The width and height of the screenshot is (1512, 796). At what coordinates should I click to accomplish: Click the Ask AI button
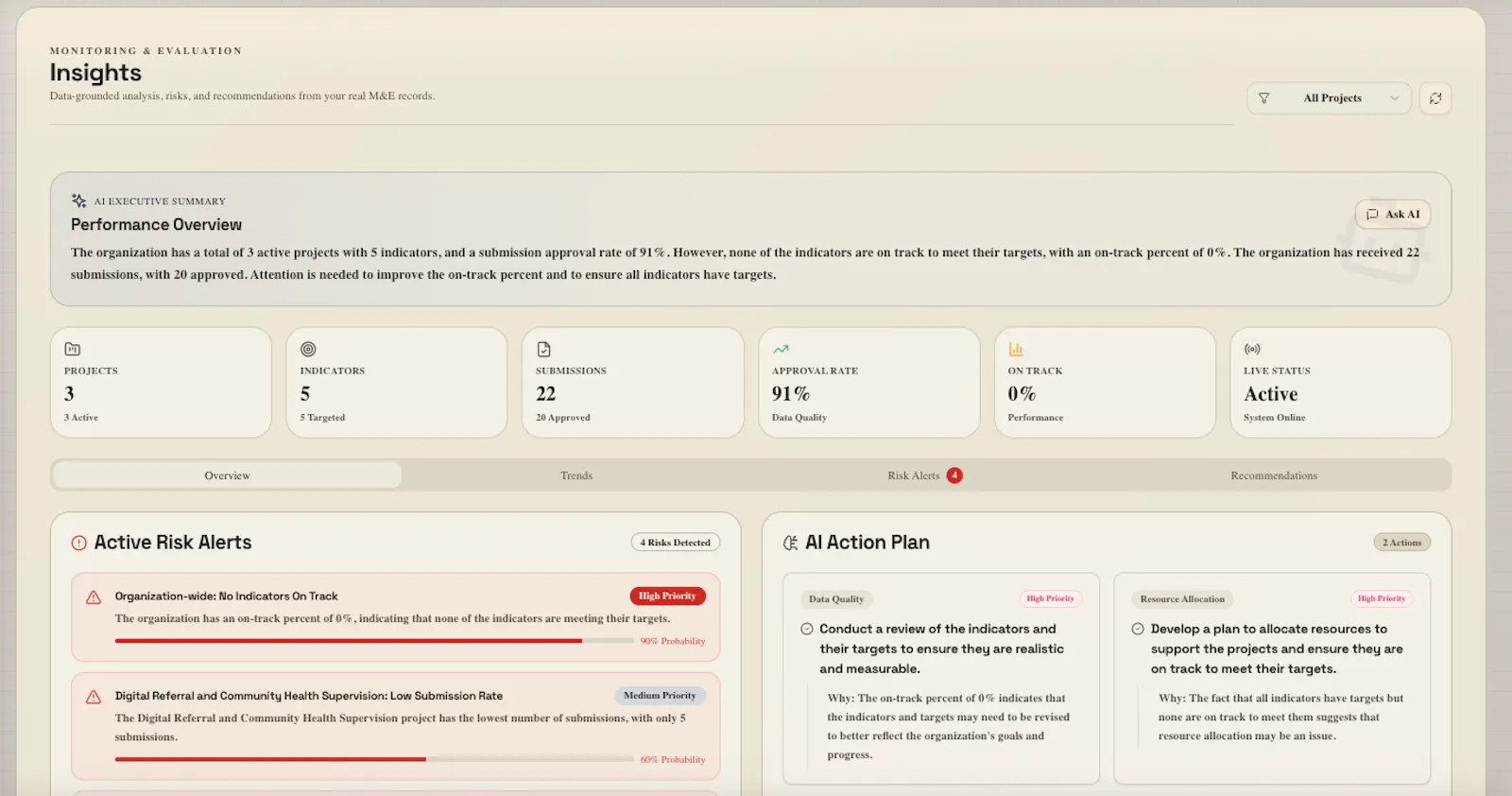point(1392,215)
